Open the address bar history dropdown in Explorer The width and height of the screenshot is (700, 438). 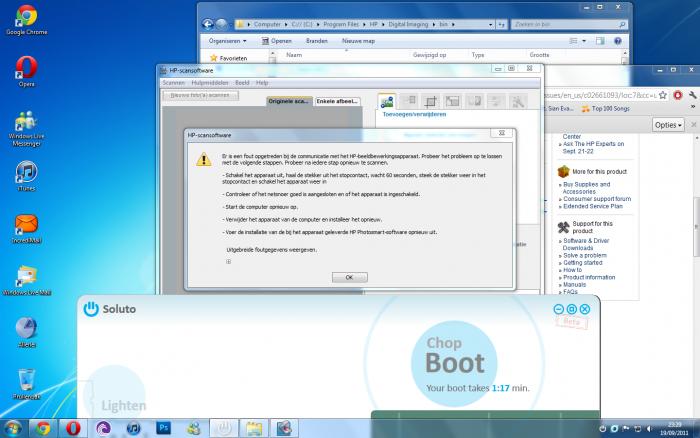(x=491, y=25)
